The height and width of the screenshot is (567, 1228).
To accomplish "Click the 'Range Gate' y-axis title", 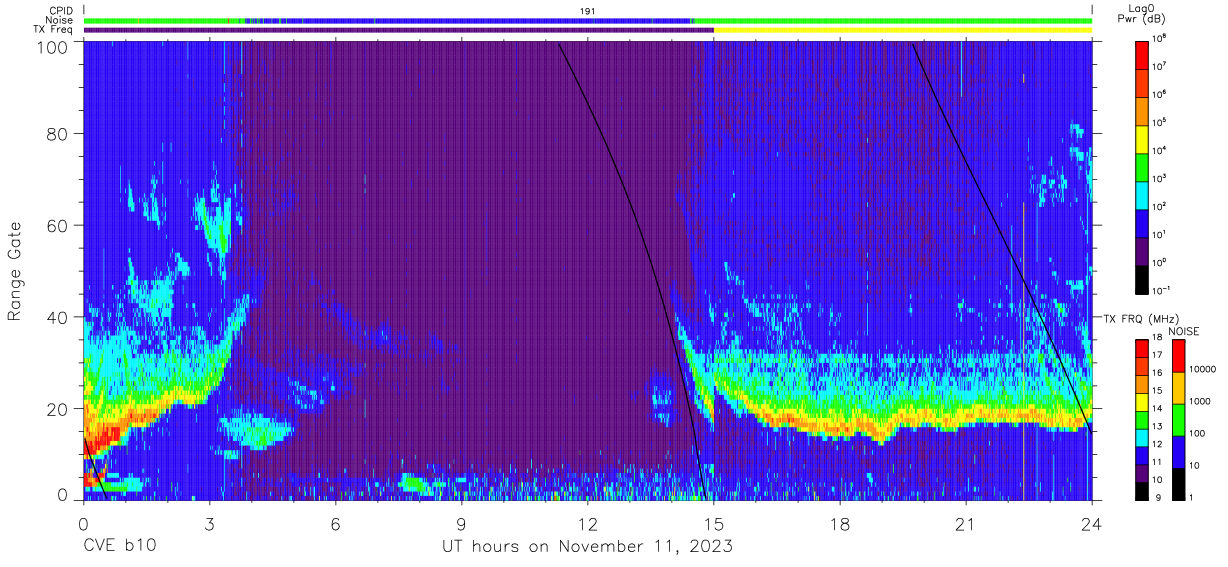I will (15, 272).
